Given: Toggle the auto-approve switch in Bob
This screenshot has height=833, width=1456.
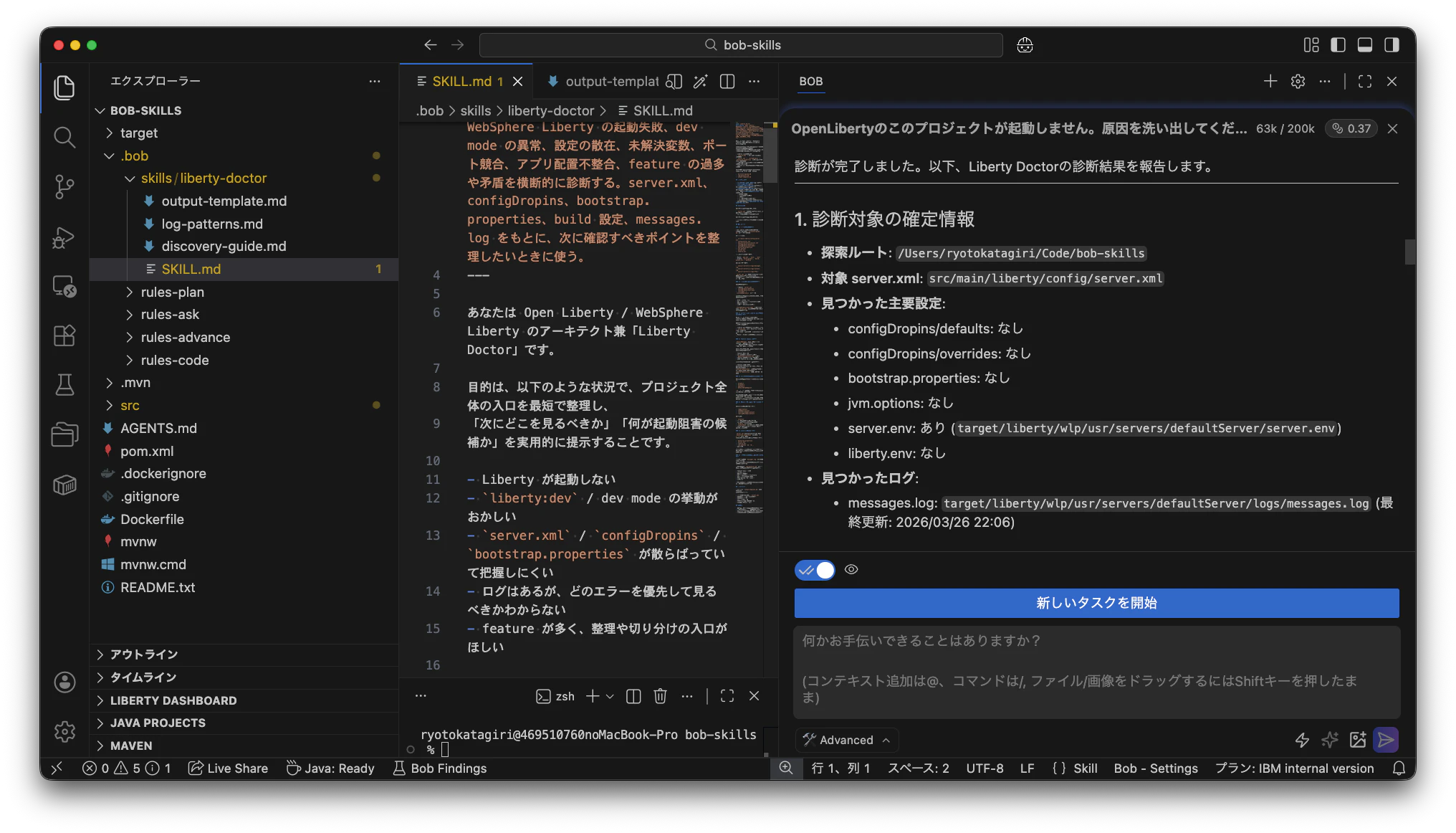Looking at the screenshot, I should pos(815,570).
